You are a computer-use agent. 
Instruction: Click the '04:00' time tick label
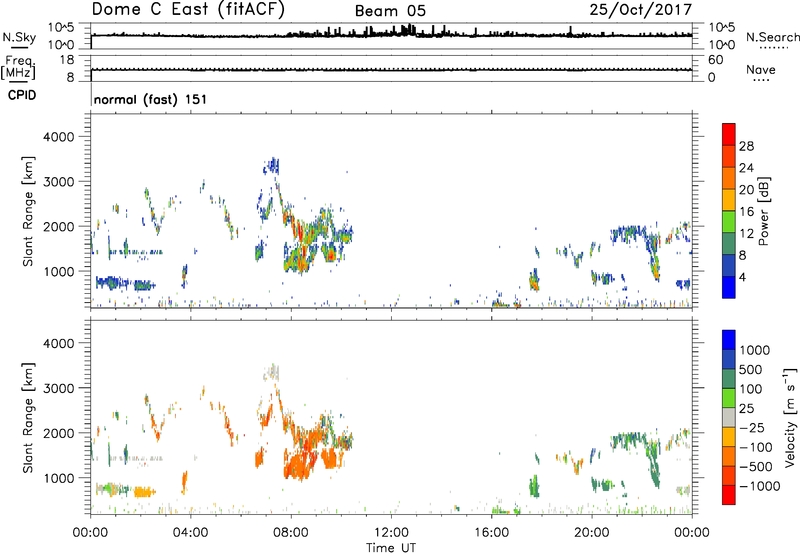coord(190,533)
